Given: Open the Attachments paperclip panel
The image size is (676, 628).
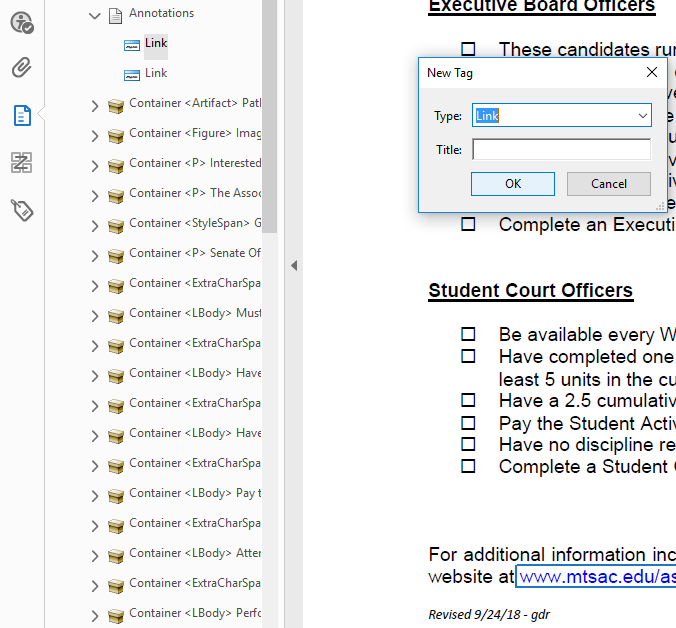Looking at the screenshot, I should pos(22,68).
